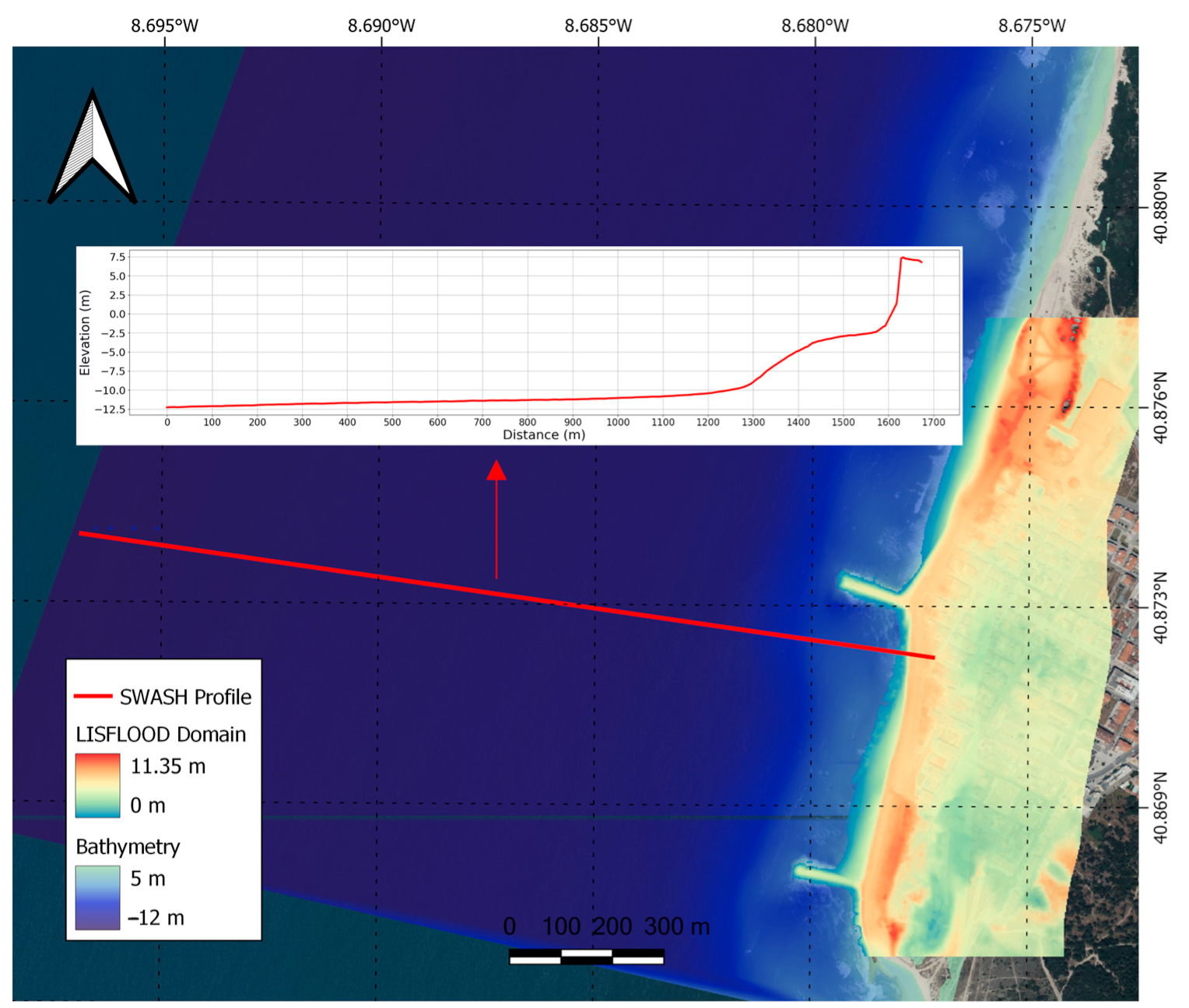This screenshot has height=1008, width=1189.
Task: Click the peak of the elevation profile curve
Action: click(x=902, y=258)
